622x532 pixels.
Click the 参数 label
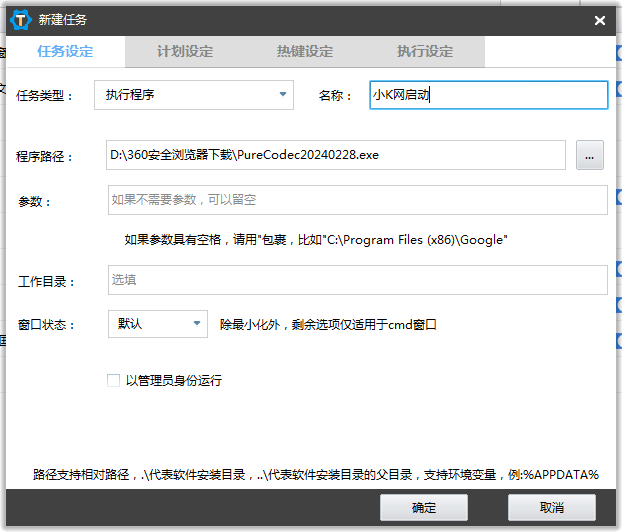point(34,202)
